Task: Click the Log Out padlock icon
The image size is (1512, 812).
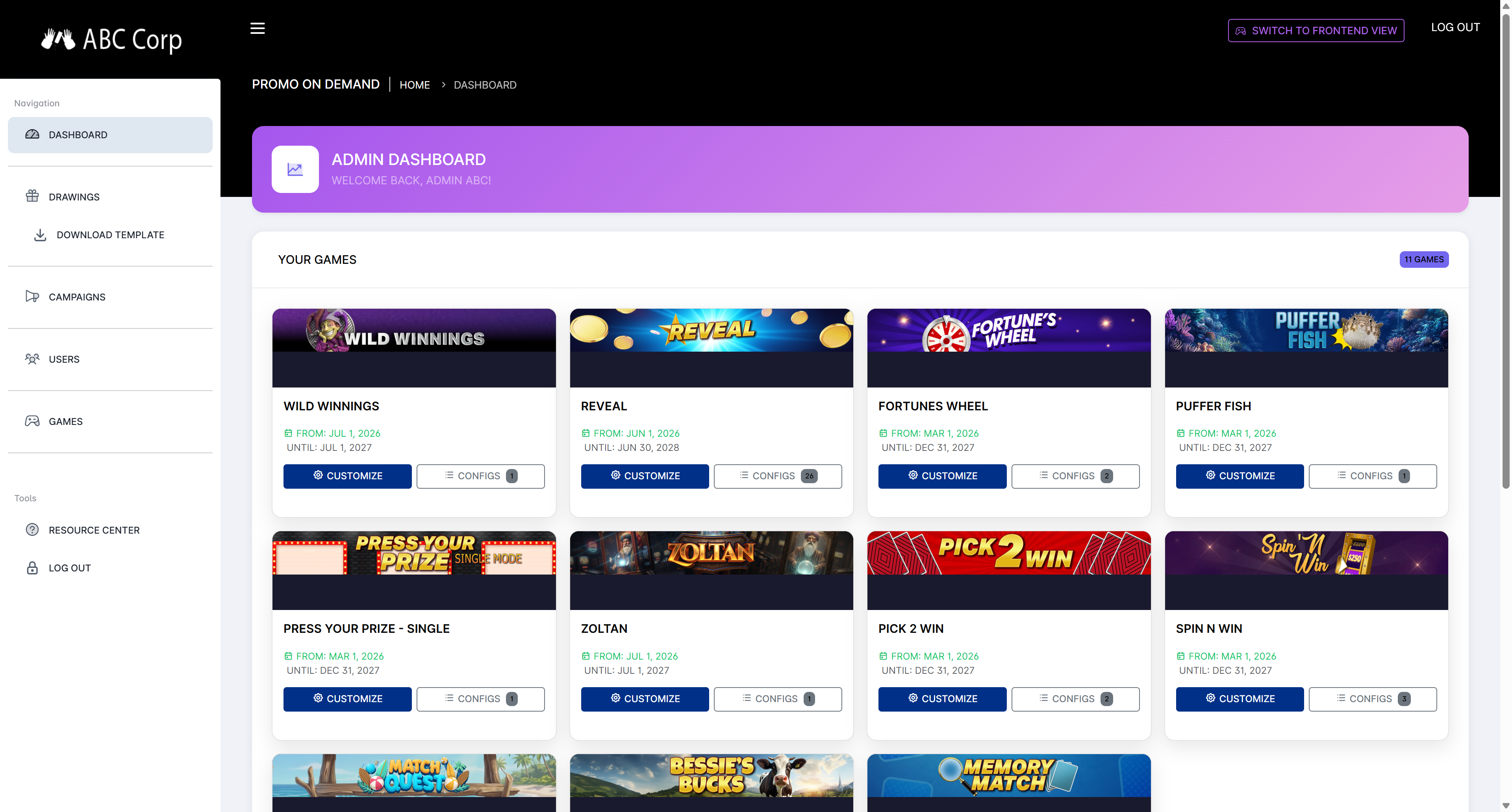Action: pyautogui.click(x=32, y=568)
